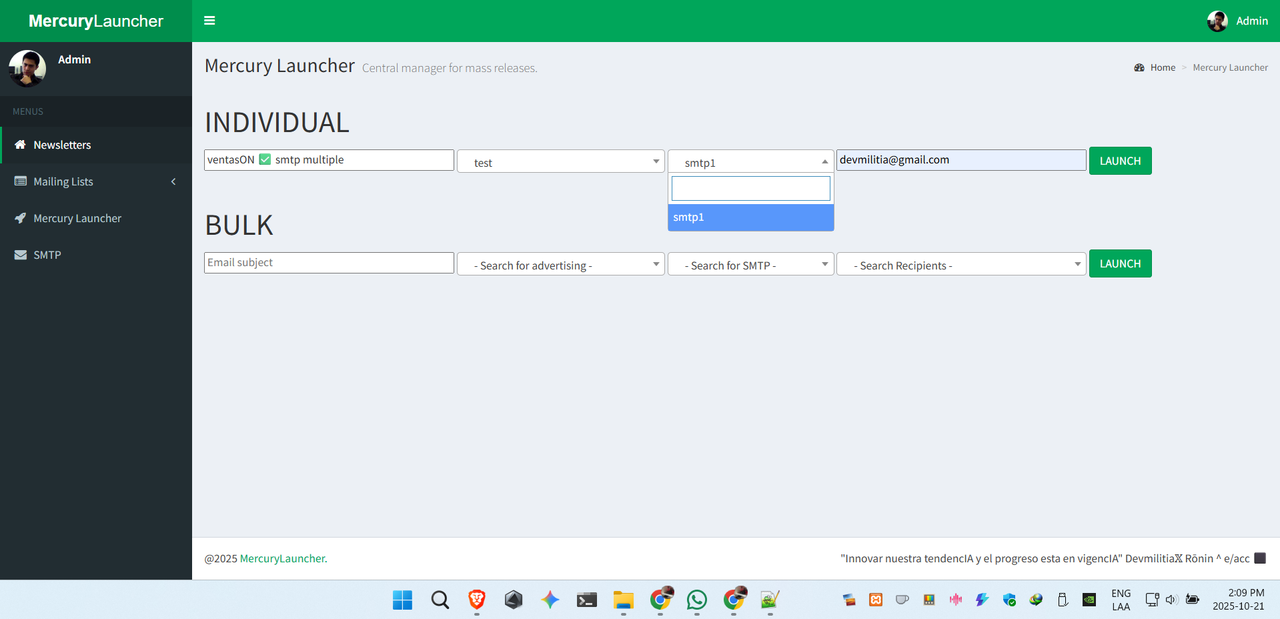Open the clock showing 2:09 PM

[1240, 600]
